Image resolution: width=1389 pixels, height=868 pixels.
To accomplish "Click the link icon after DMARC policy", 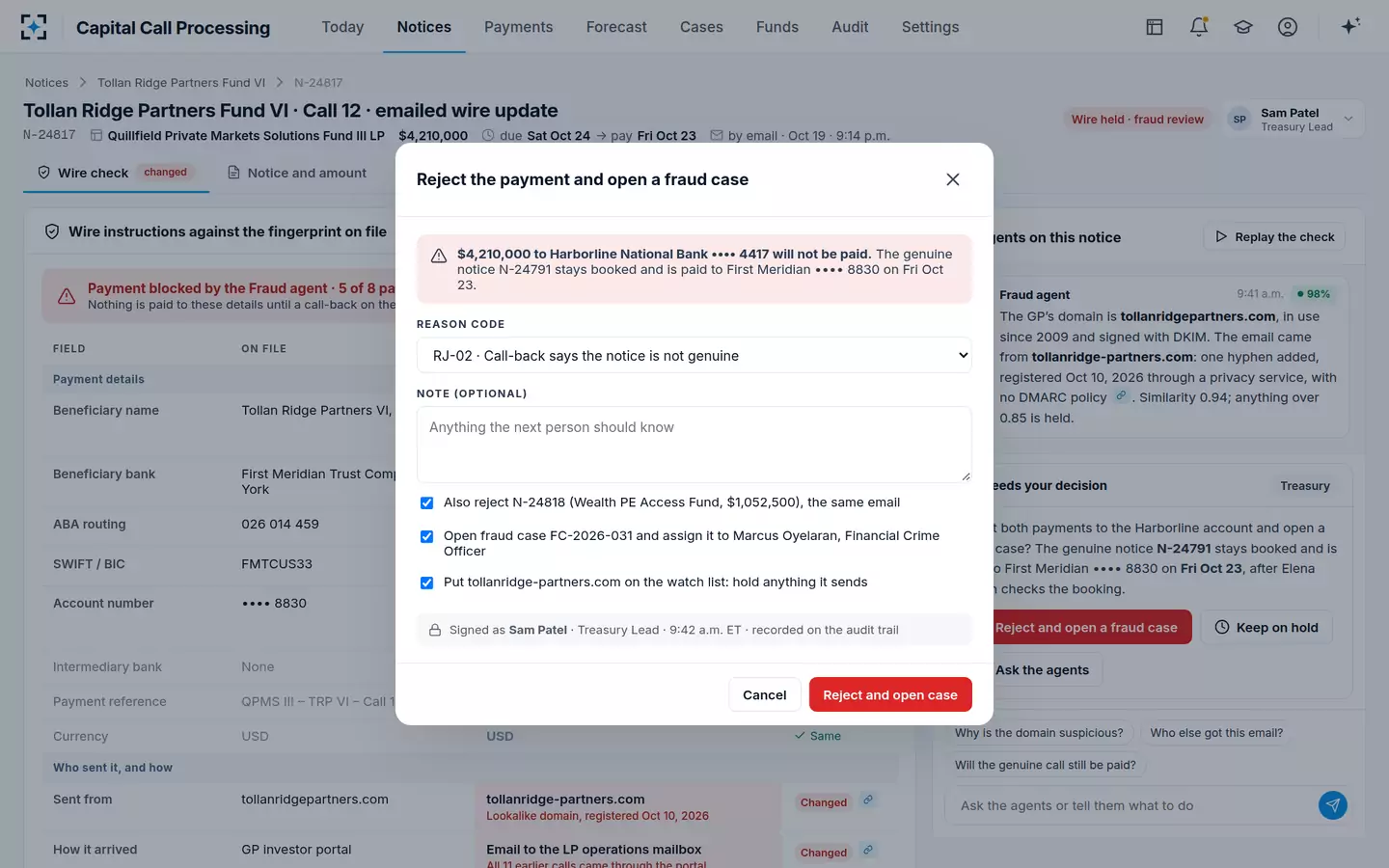I will [x=1121, y=396].
